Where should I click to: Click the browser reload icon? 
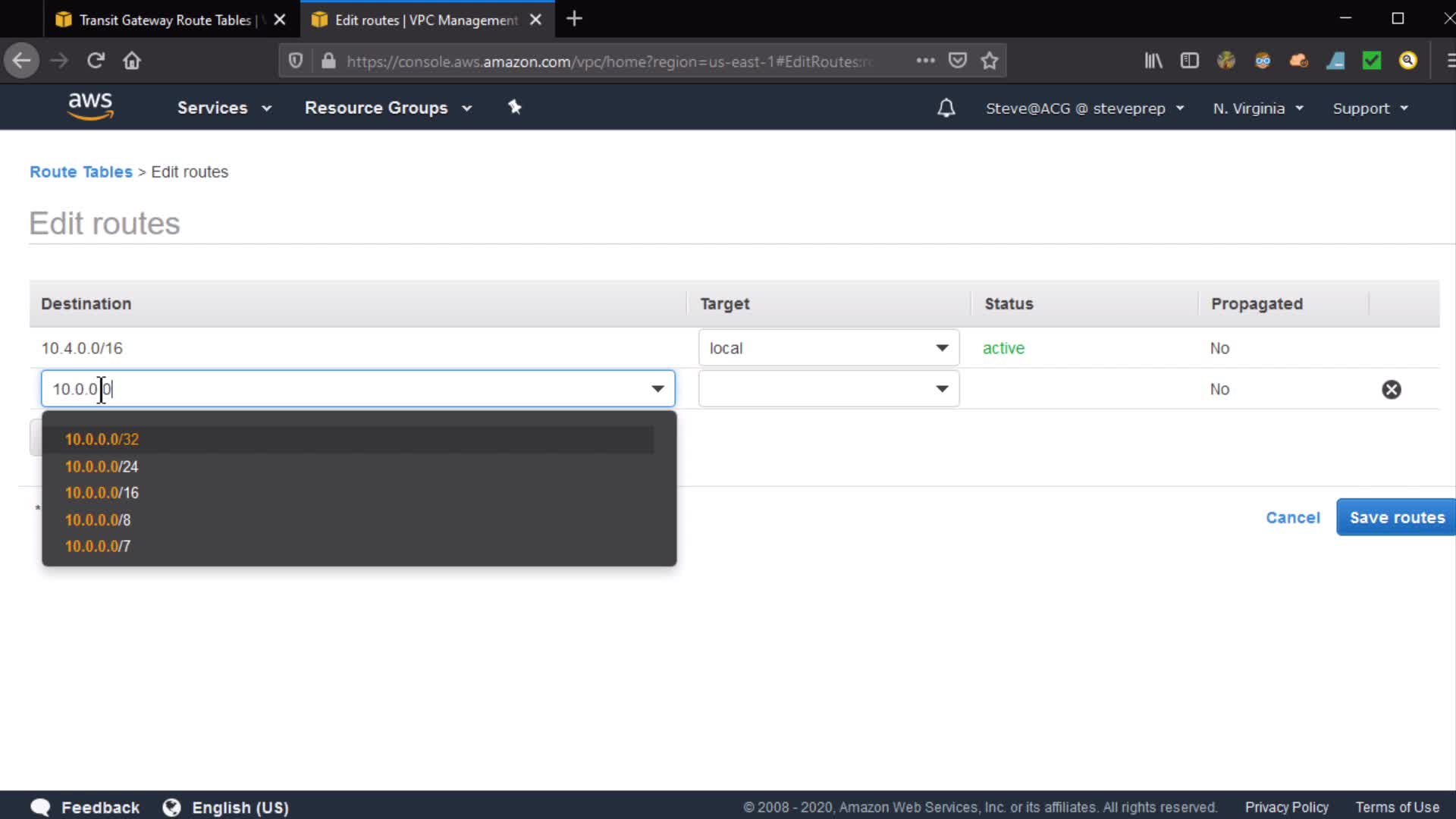(x=96, y=61)
